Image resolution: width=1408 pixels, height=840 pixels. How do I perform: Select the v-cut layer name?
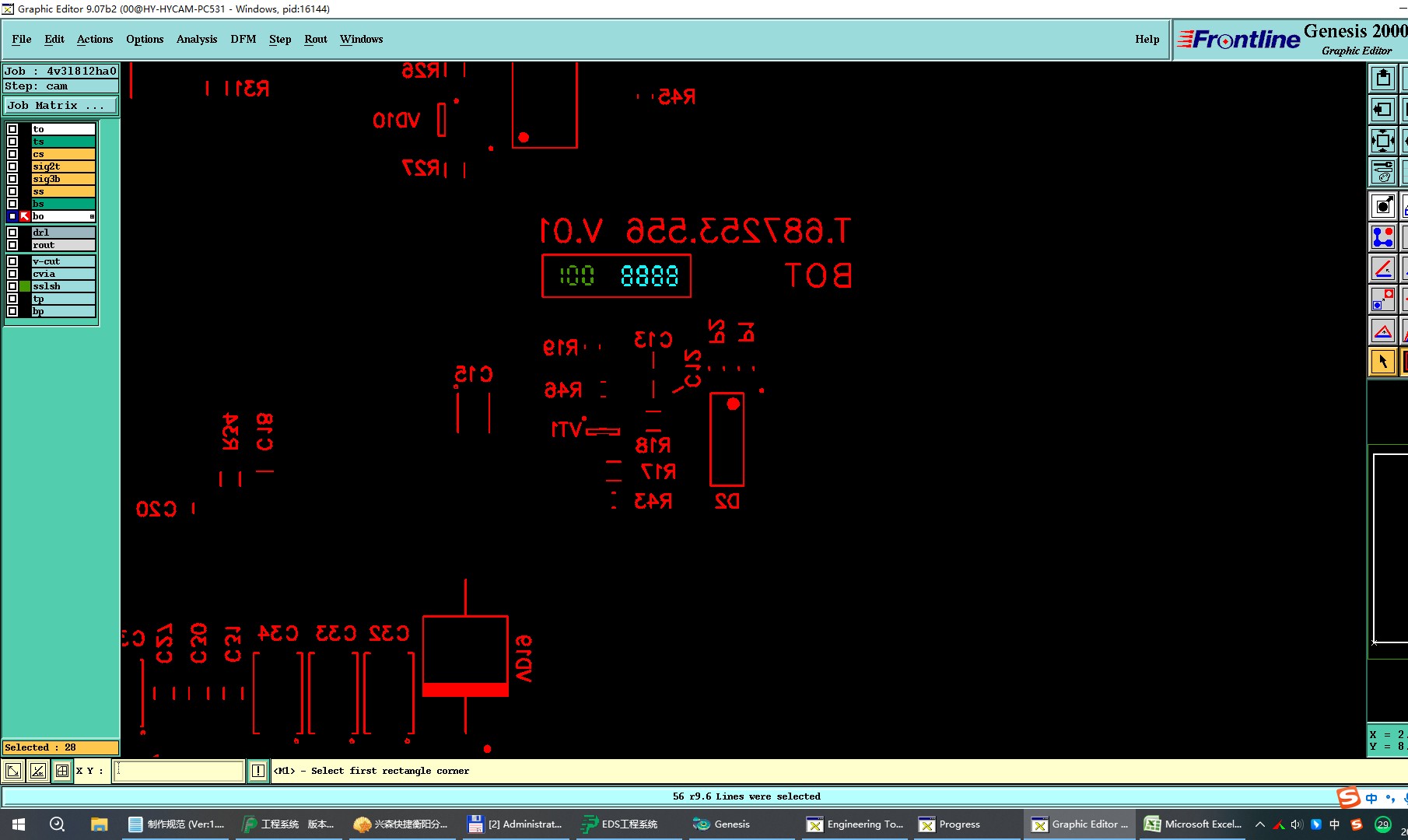tap(64, 261)
